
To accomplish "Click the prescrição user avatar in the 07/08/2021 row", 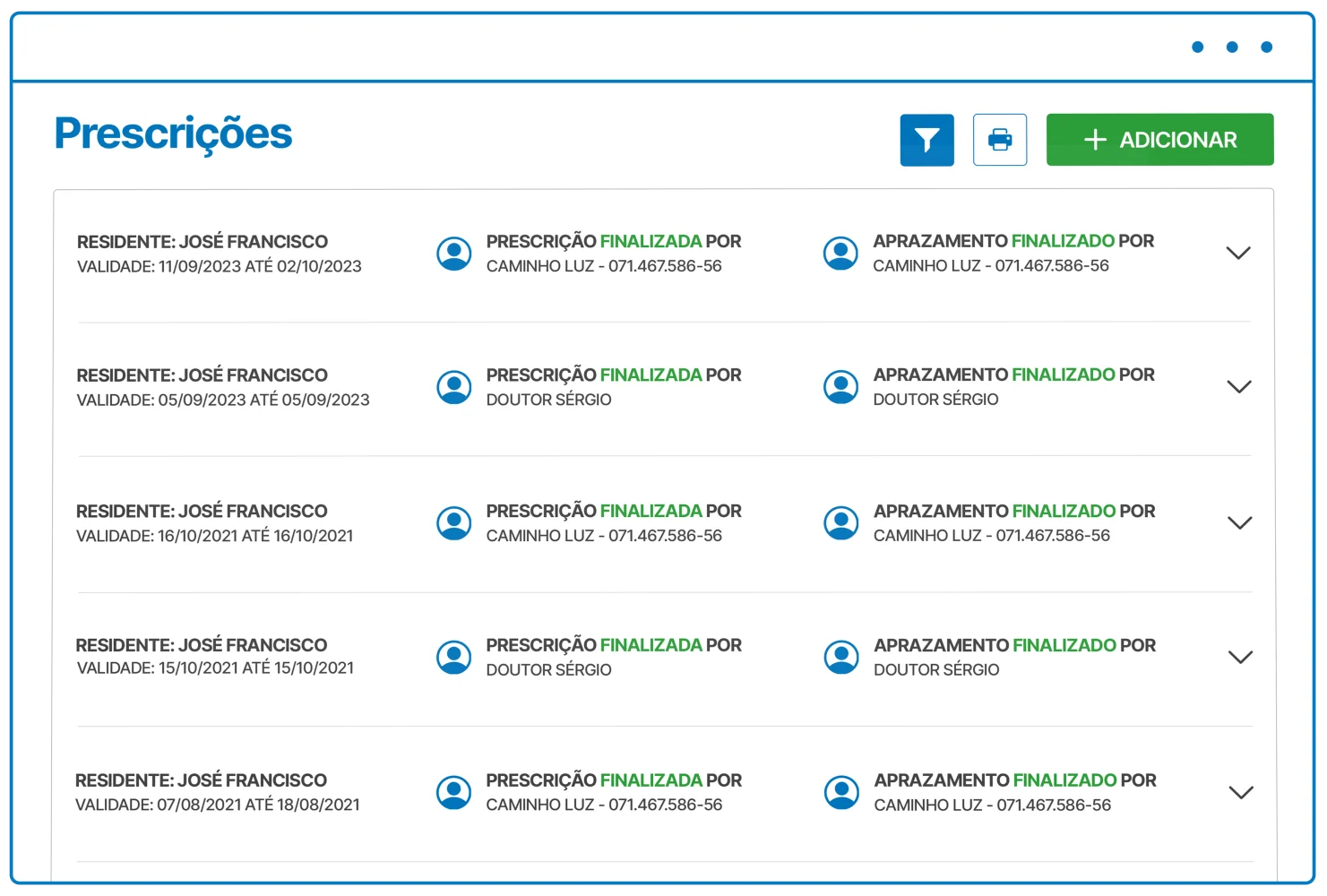I will [454, 793].
